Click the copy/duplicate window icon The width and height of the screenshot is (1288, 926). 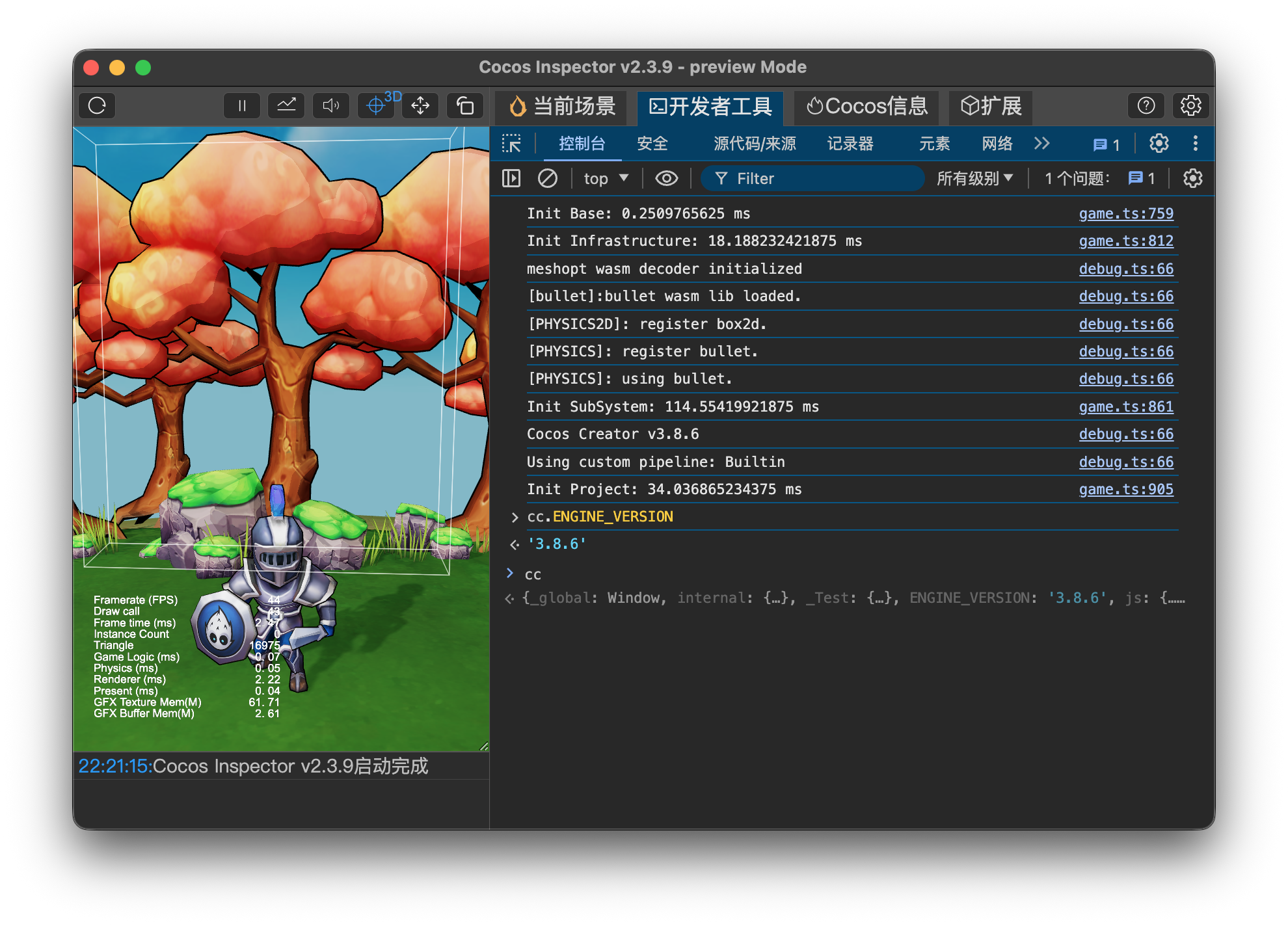pyautogui.click(x=465, y=105)
